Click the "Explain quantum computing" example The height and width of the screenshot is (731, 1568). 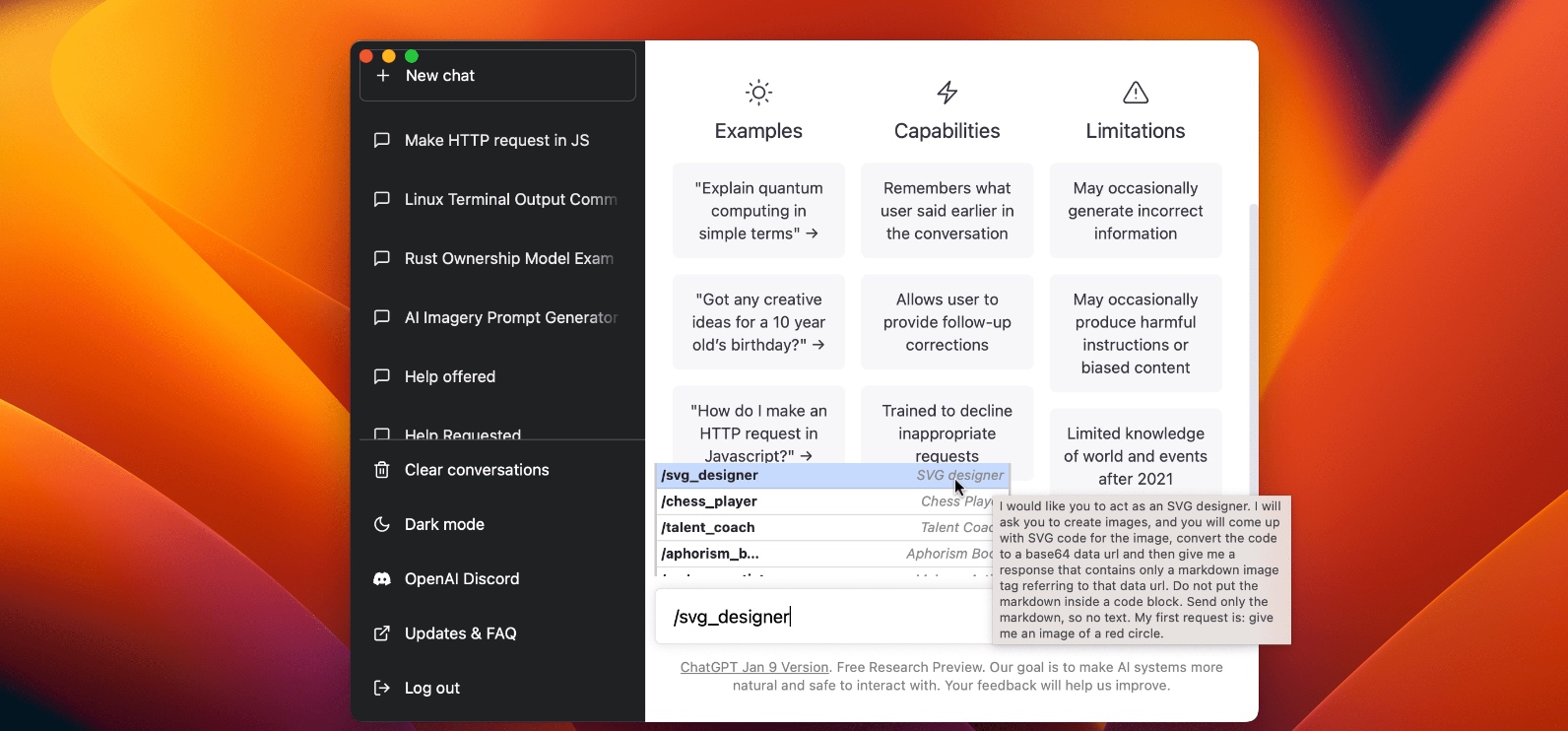click(x=758, y=211)
